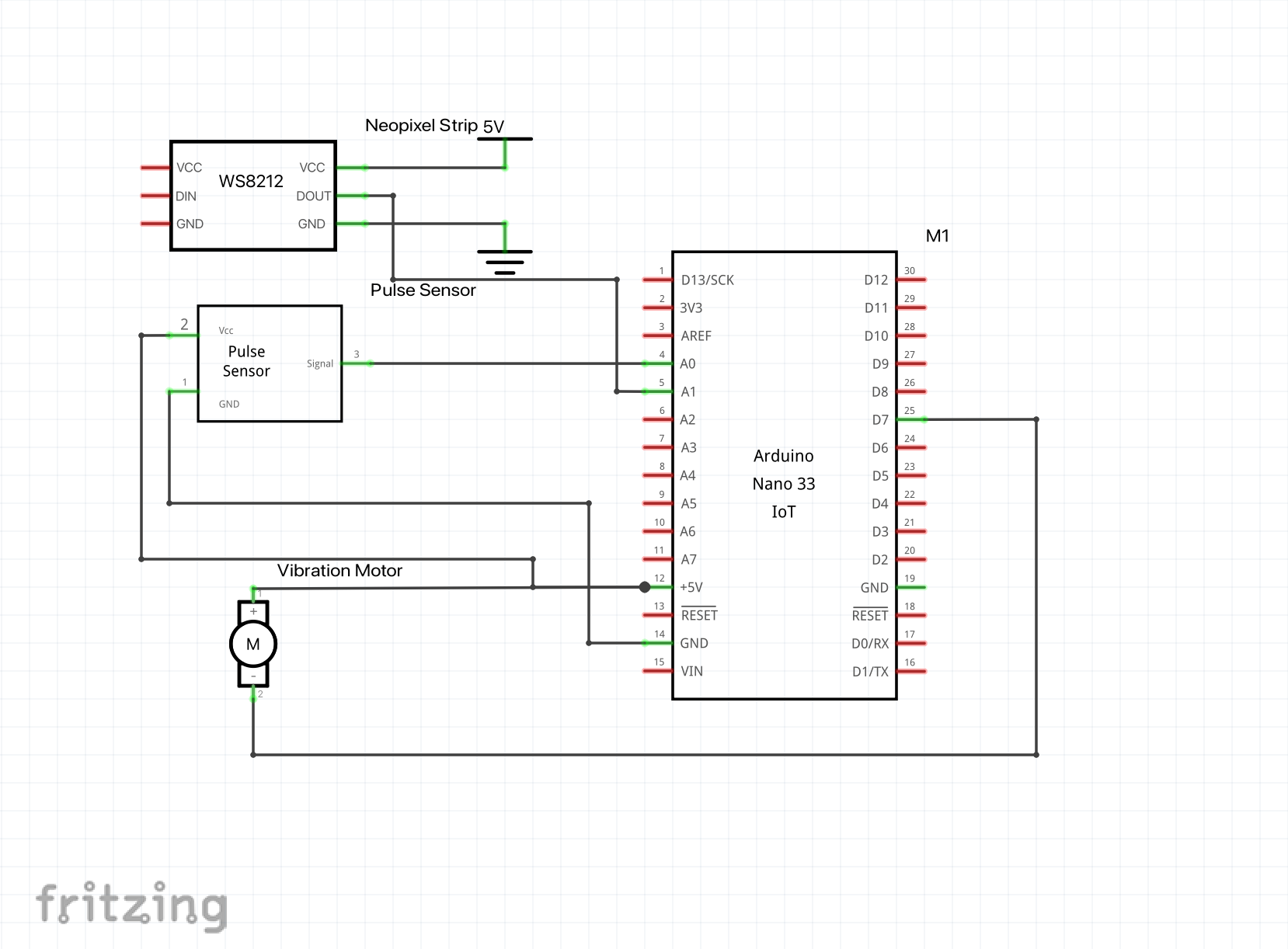Image resolution: width=1288 pixels, height=949 pixels.
Task: Click the Vcc label inside Pulse Sensor
Action: 226,330
